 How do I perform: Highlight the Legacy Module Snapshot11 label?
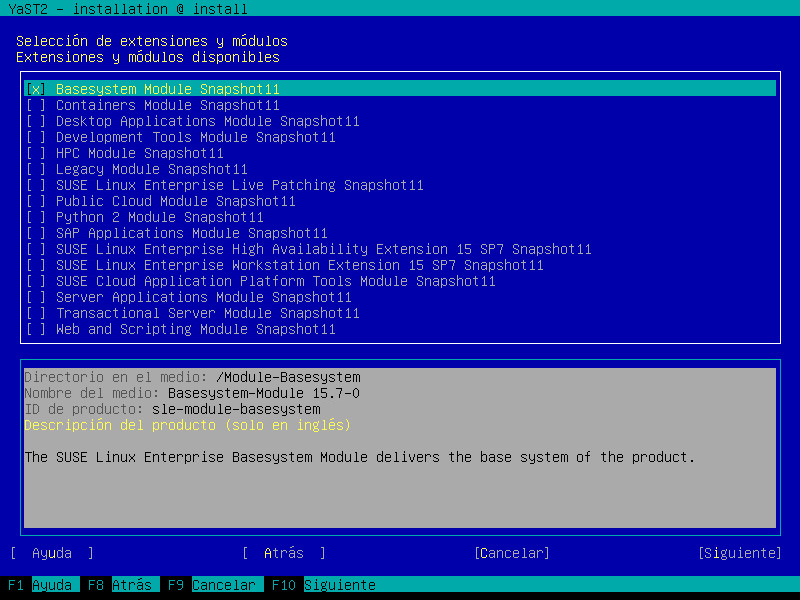coord(152,169)
